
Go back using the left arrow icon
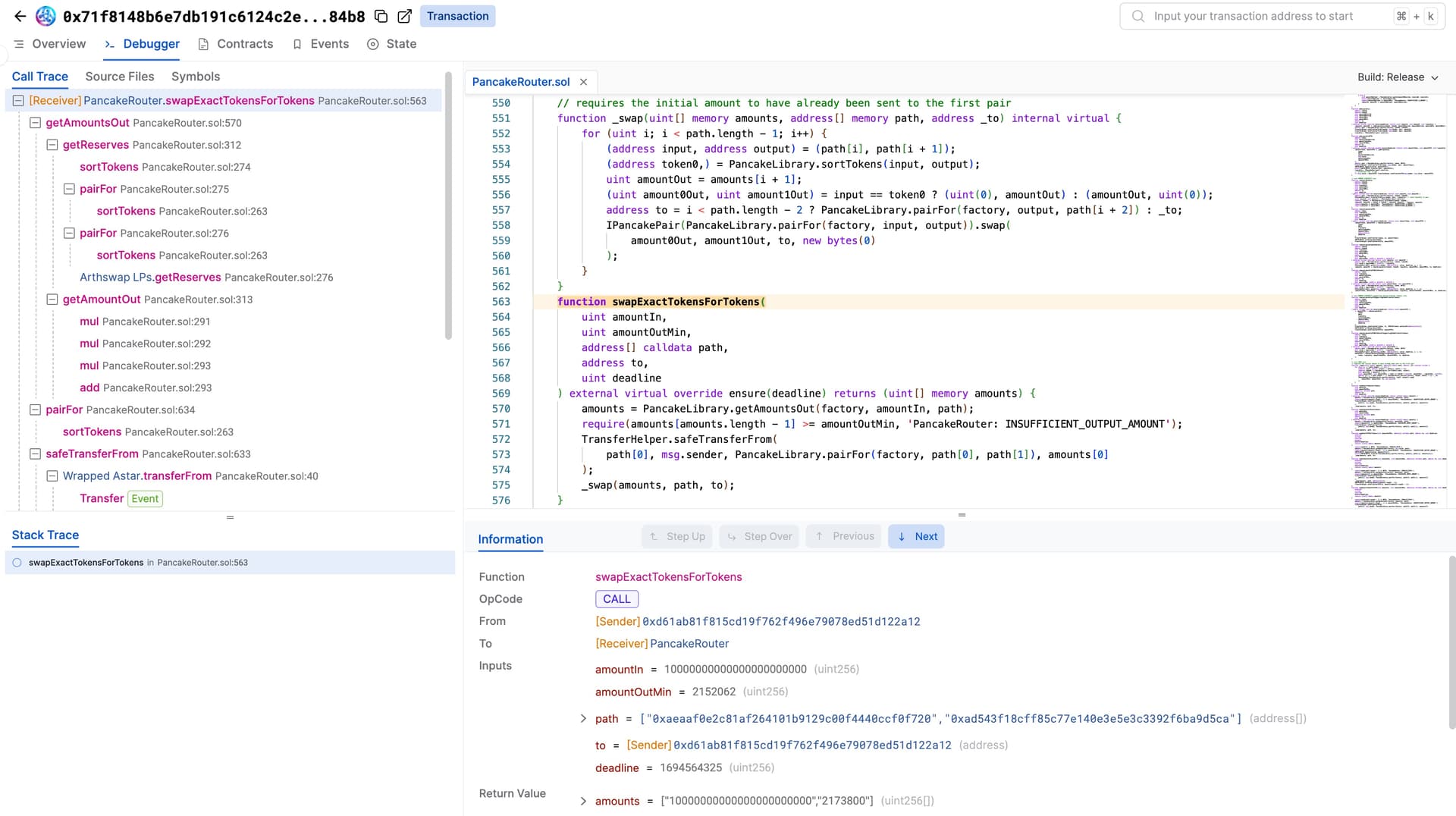[x=20, y=16]
